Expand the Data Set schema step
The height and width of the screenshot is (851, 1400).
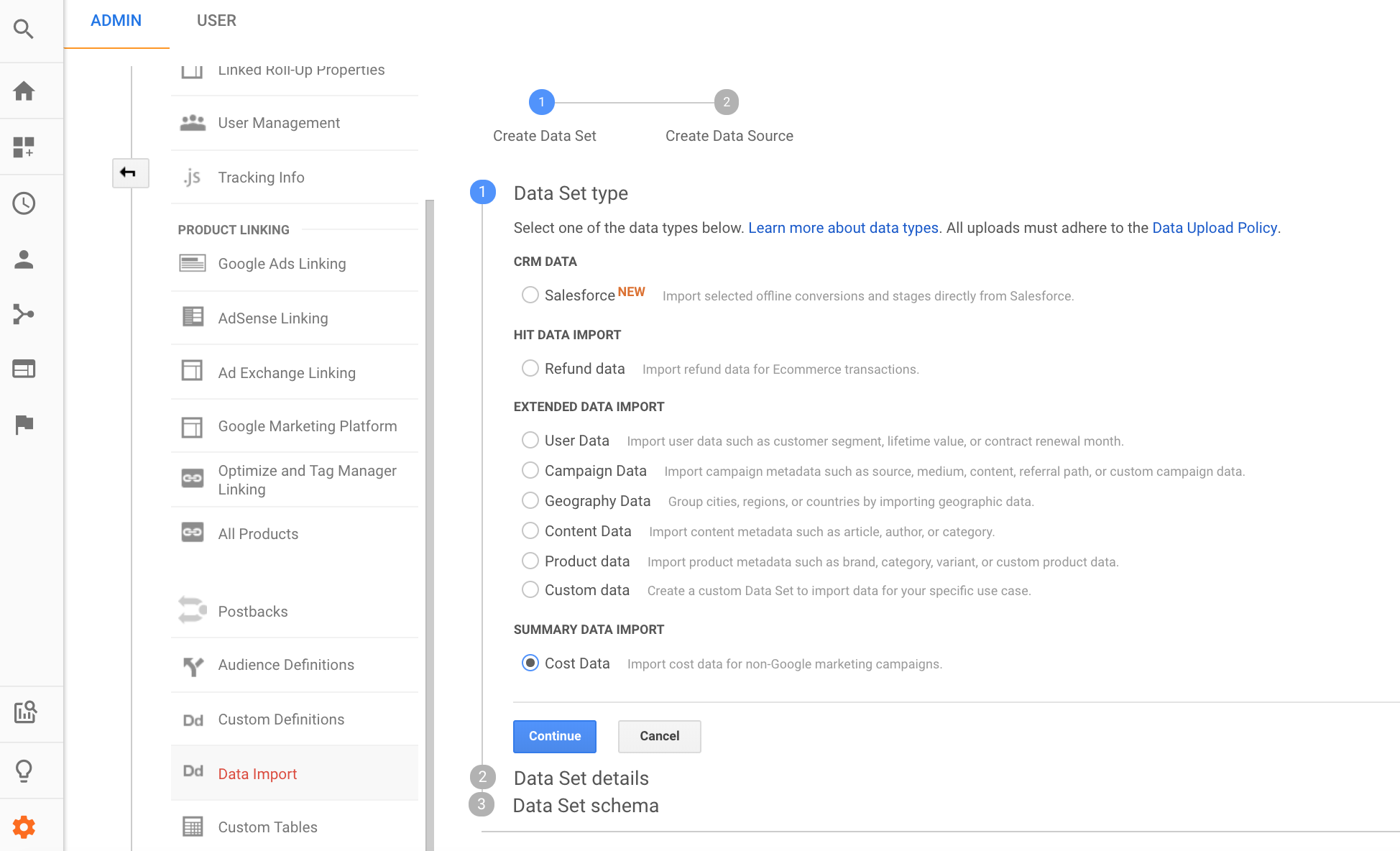tap(585, 806)
